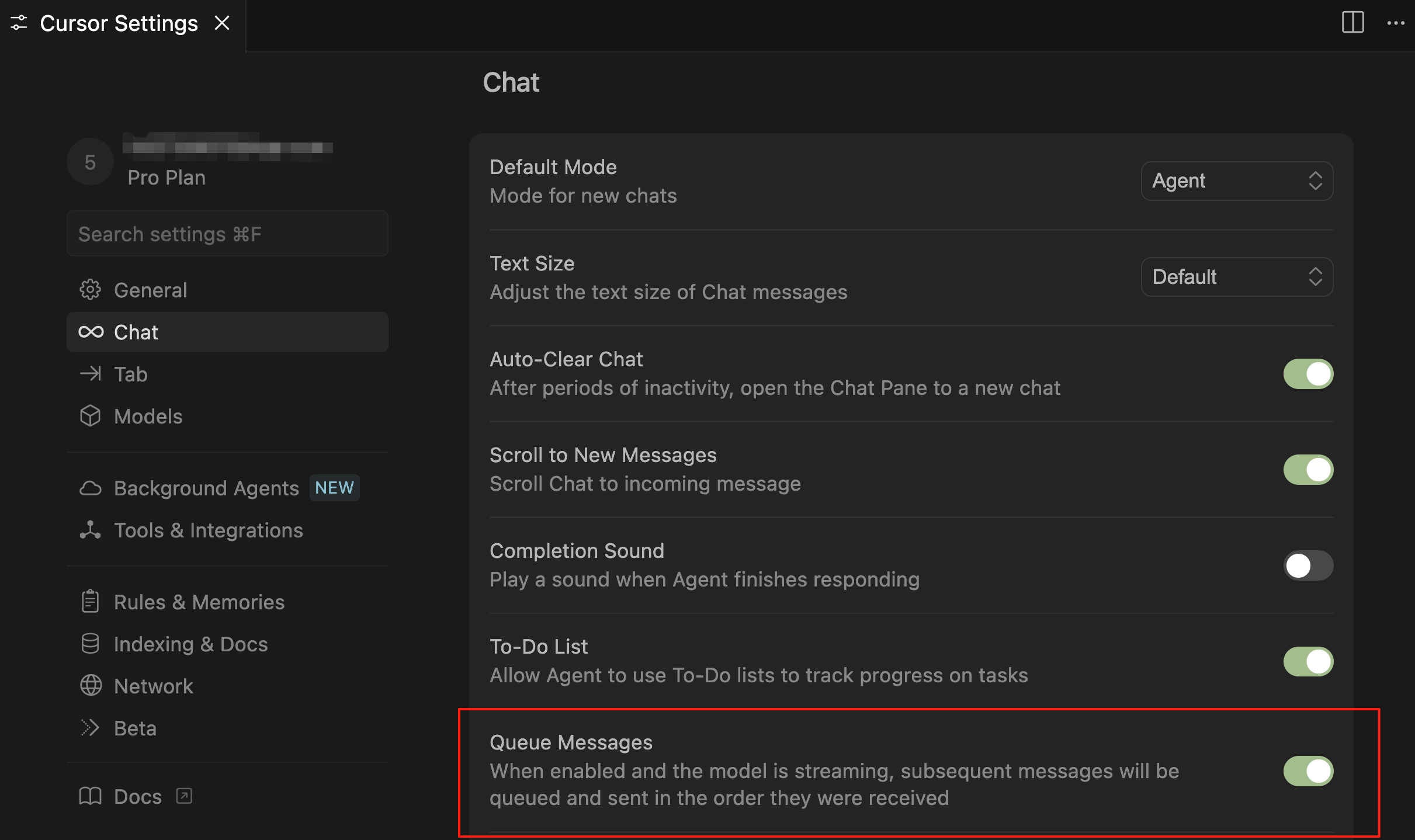
Task: Click the Search settings input field
Action: click(x=227, y=234)
